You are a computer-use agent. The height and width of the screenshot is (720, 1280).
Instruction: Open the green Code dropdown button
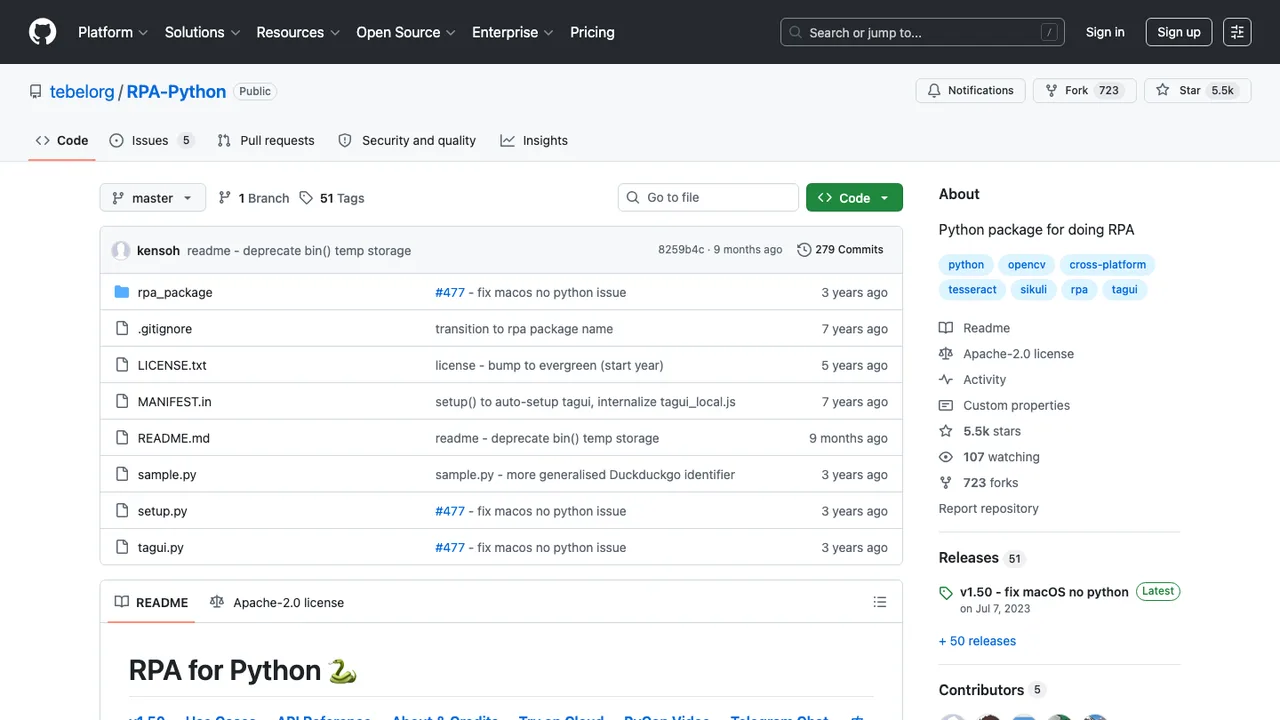tap(854, 198)
